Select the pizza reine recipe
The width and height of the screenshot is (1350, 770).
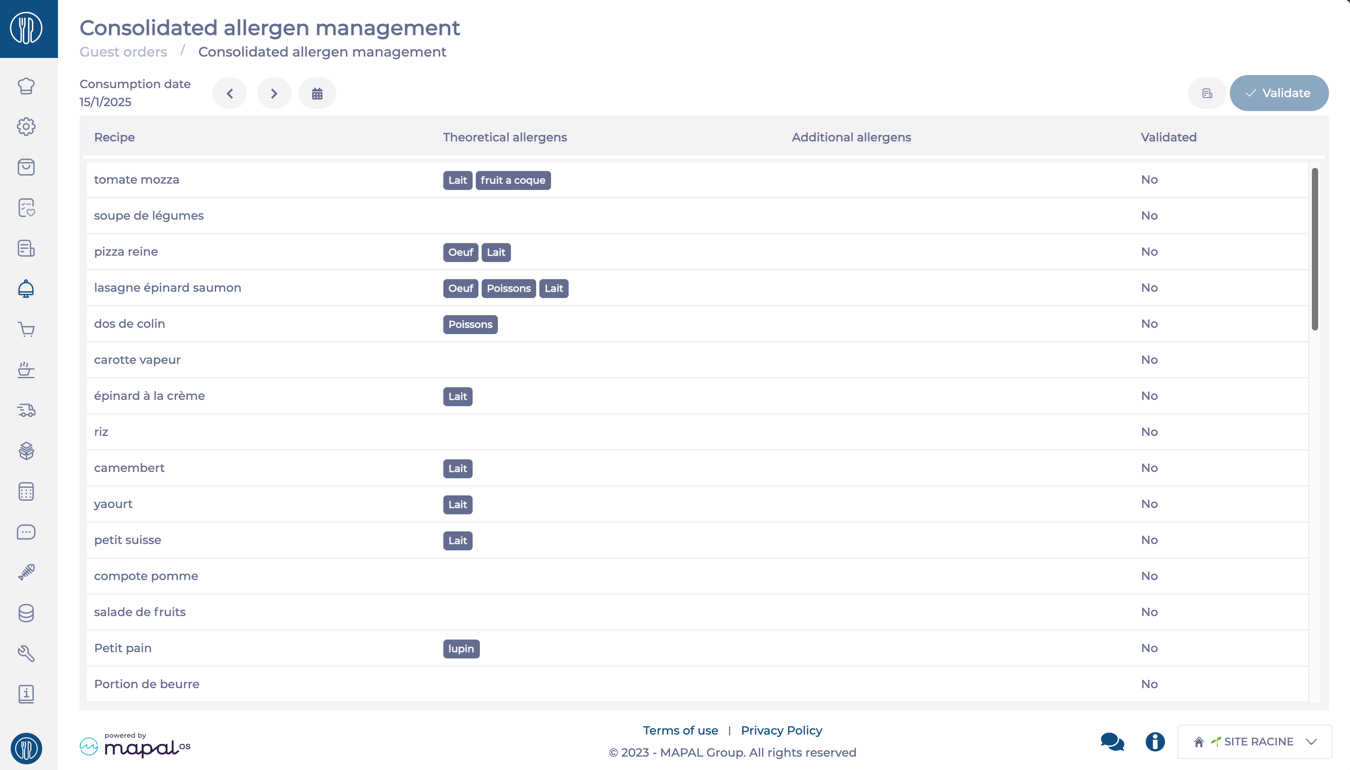697,252
